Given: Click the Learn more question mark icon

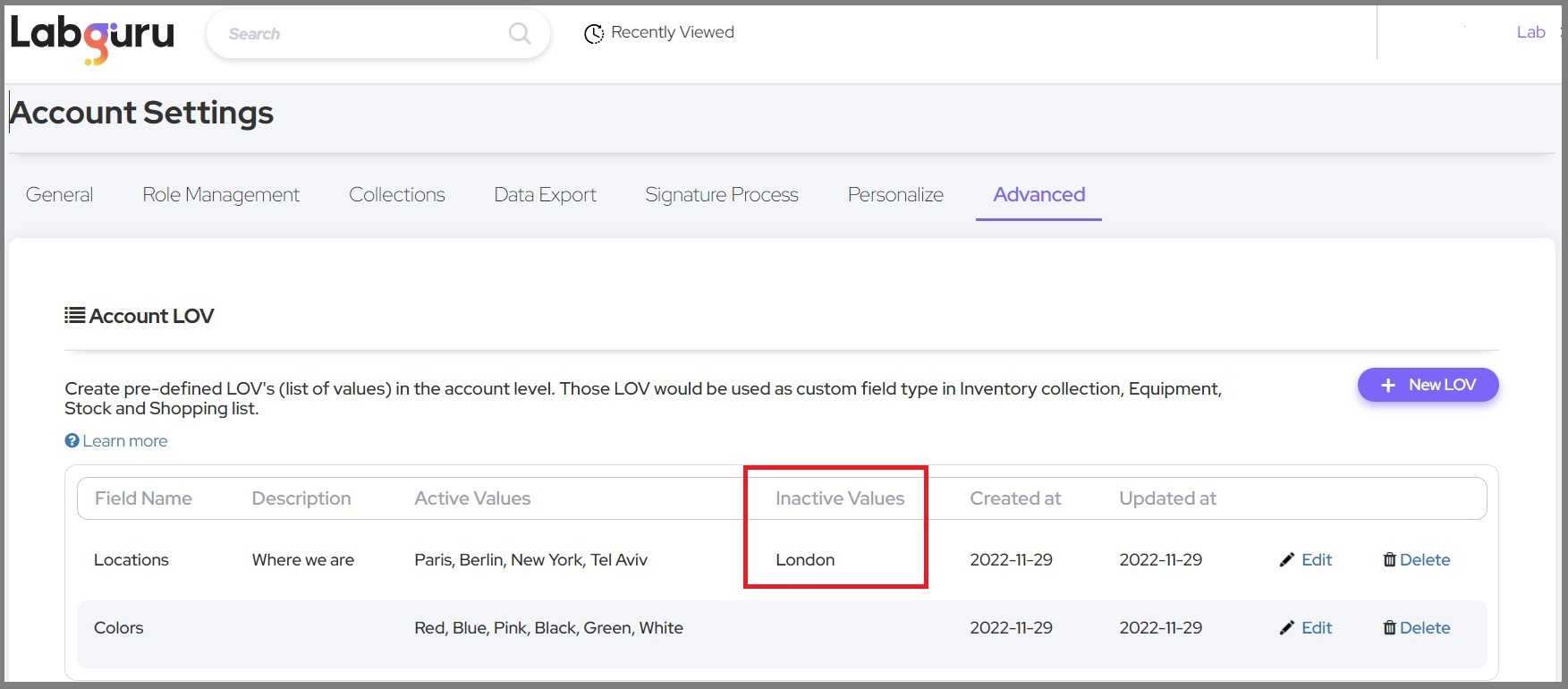Looking at the screenshot, I should pos(72,441).
